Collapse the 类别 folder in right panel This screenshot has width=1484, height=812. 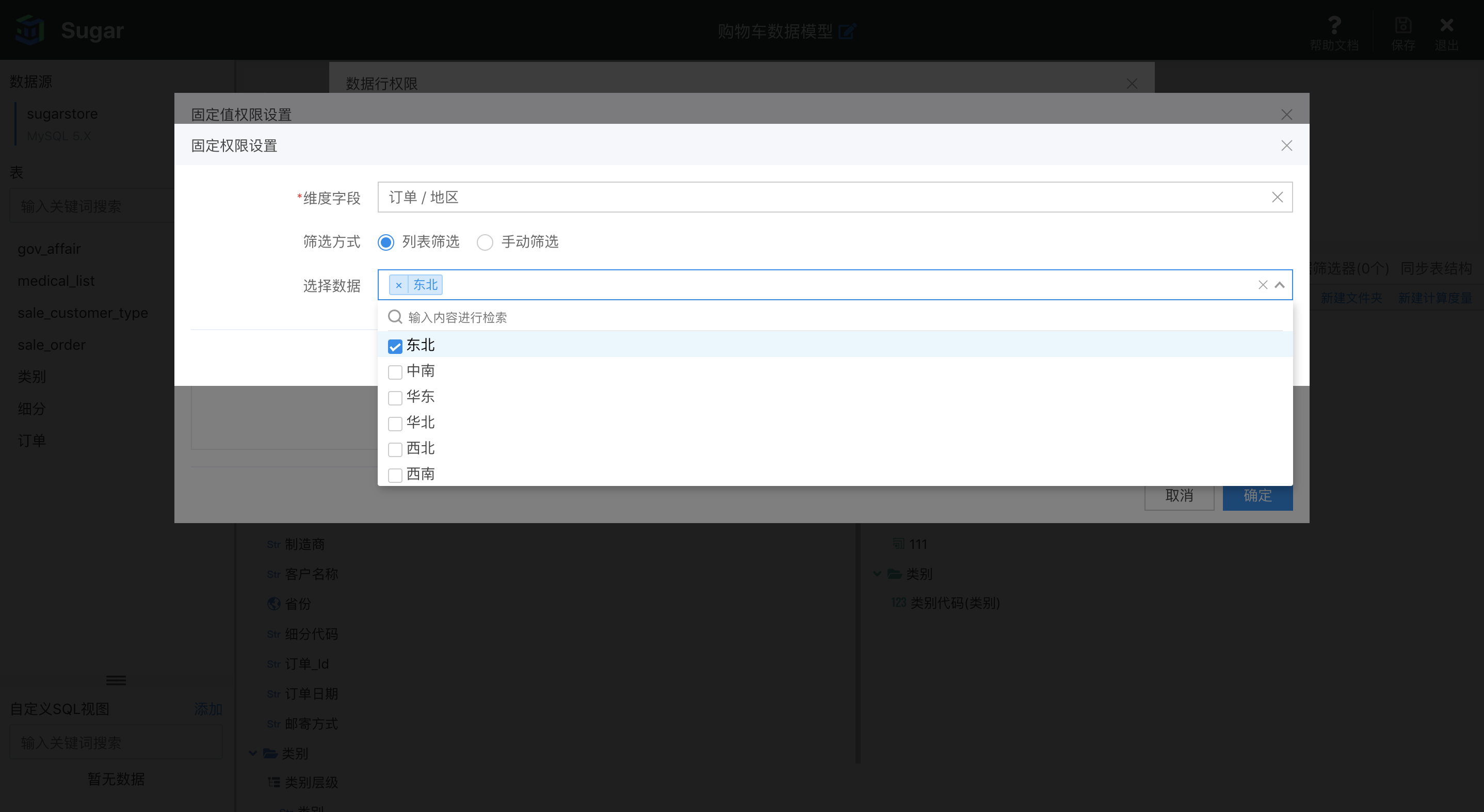(x=877, y=574)
